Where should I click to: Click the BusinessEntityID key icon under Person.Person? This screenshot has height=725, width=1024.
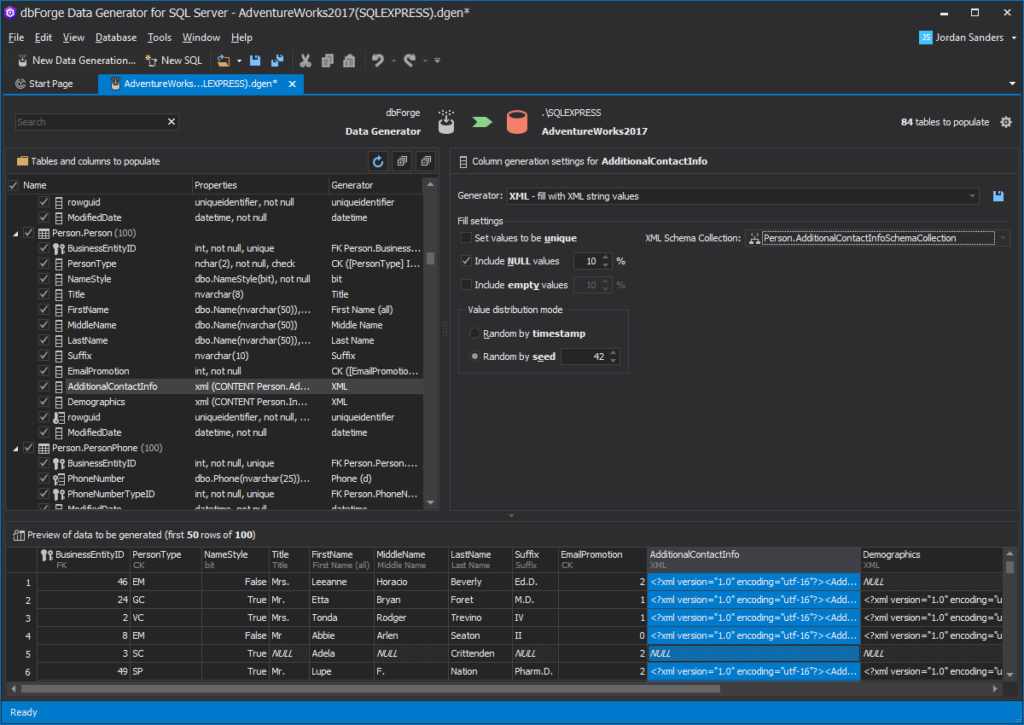pos(59,248)
